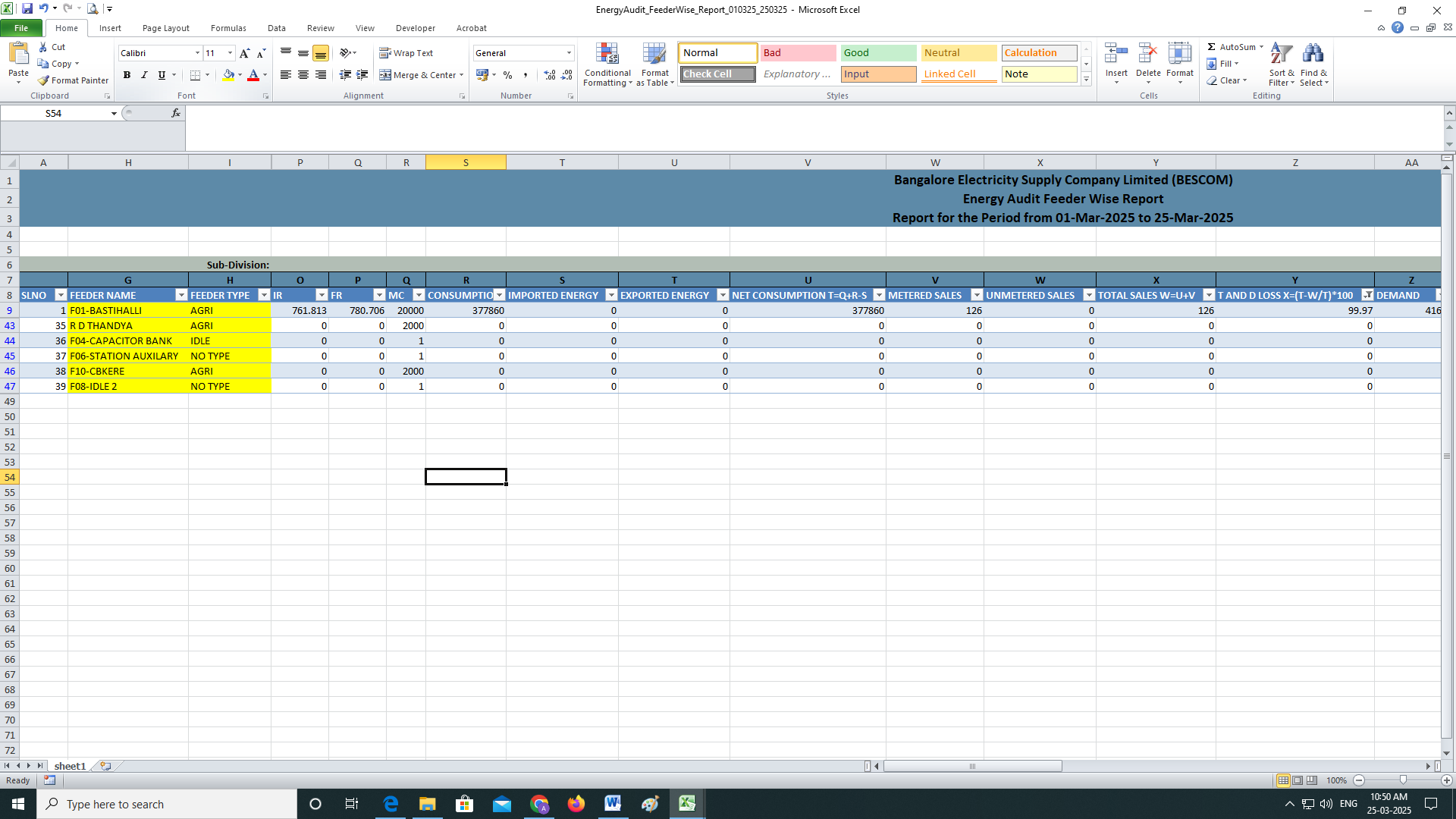The width and height of the screenshot is (1456, 819).
Task: Click Increase Decimal icon
Action: click(550, 75)
